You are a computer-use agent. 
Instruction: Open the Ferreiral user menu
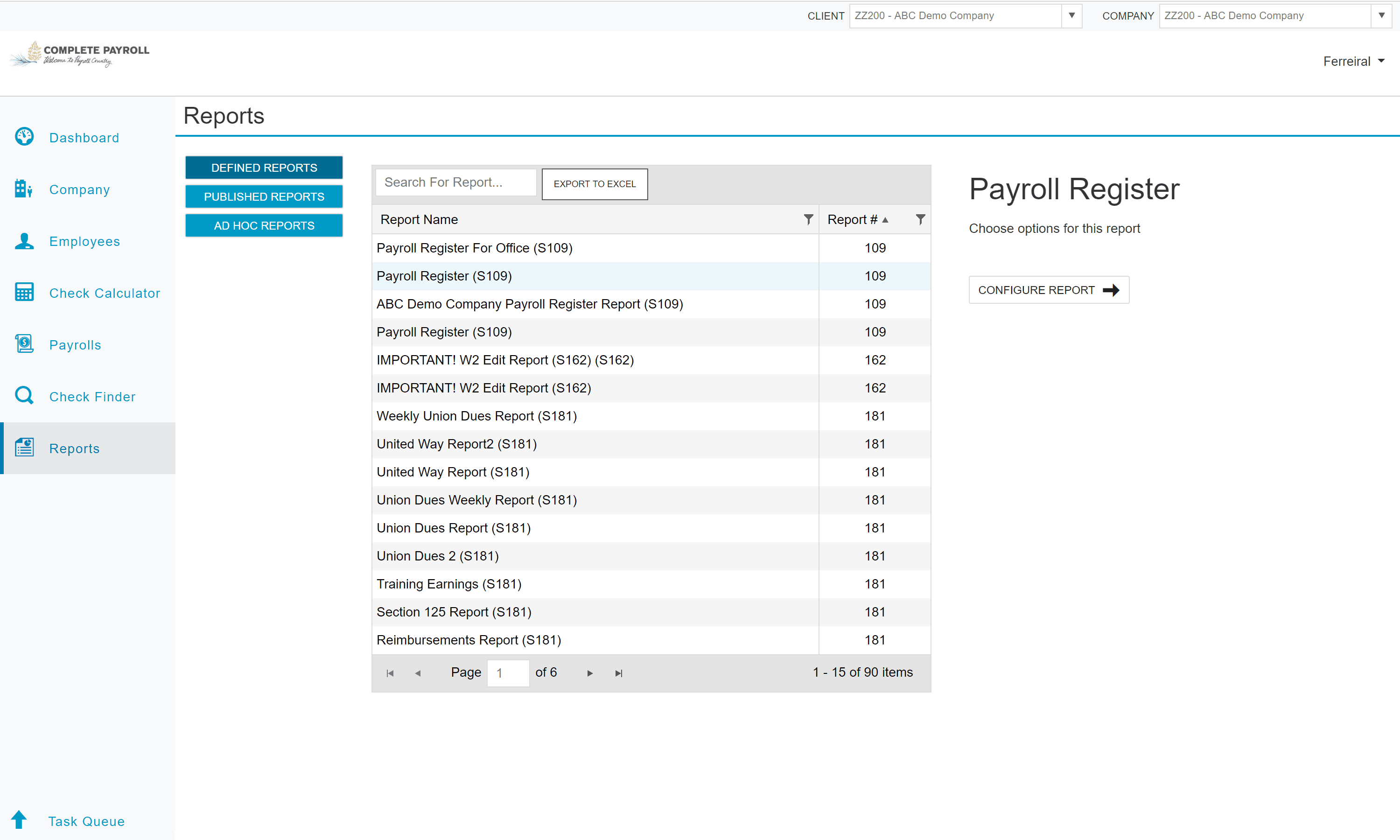(1353, 61)
